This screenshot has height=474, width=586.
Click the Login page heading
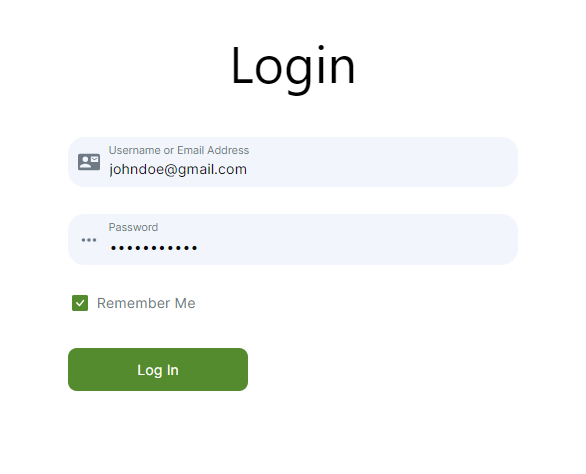point(293,68)
